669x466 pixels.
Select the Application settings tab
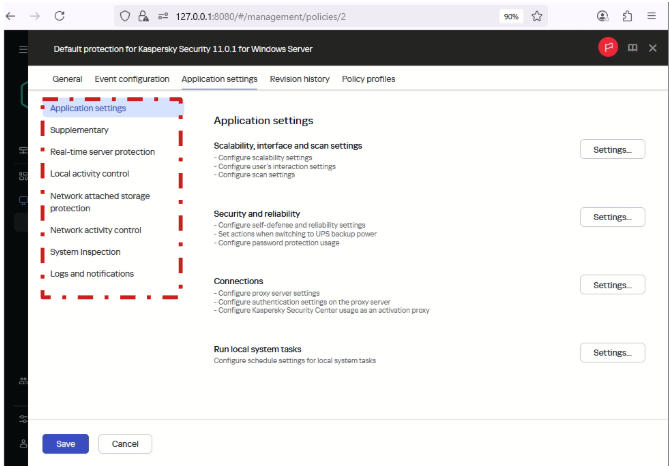219,79
